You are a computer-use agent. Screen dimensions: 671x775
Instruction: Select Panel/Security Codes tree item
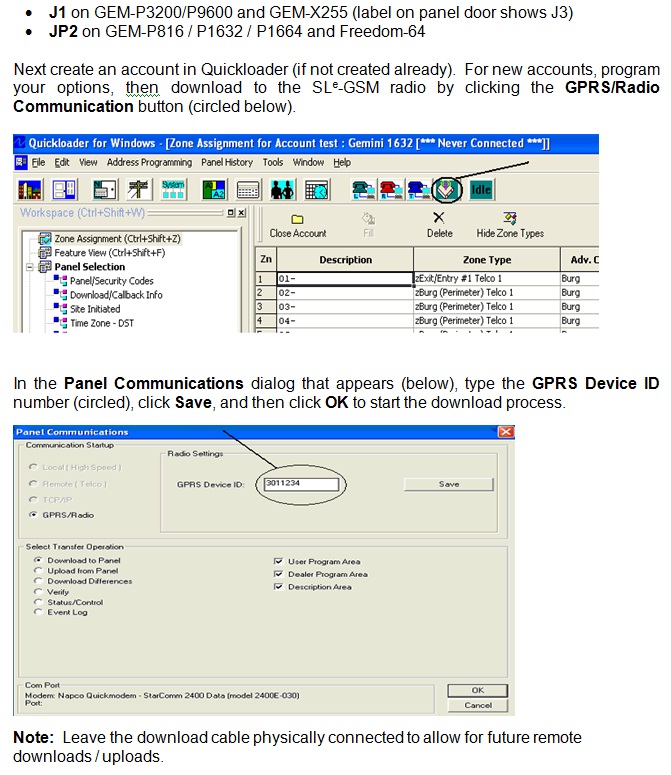tap(111, 281)
